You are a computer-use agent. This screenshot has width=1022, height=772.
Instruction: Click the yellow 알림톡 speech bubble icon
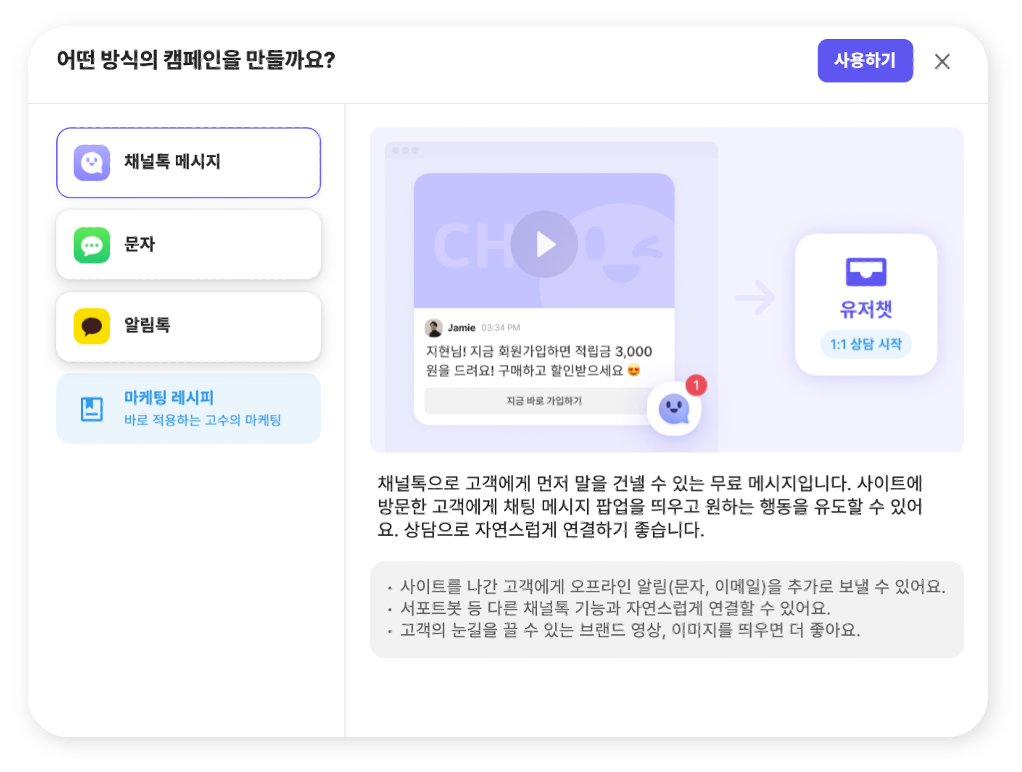(89, 325)
